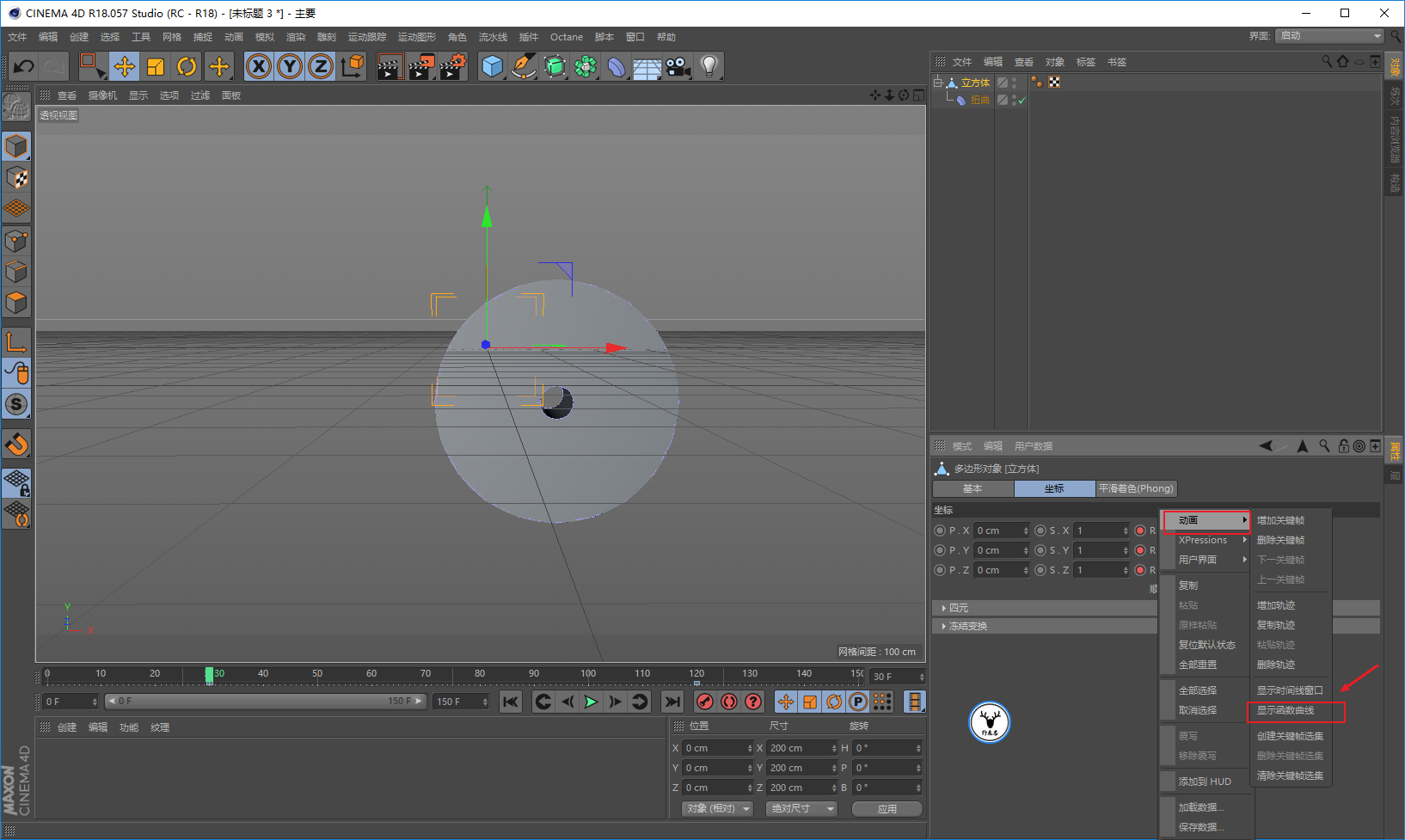The height and width of the screenshot is (840, 1405).
Task: Add a floor environment object
Action: (647, 66)
